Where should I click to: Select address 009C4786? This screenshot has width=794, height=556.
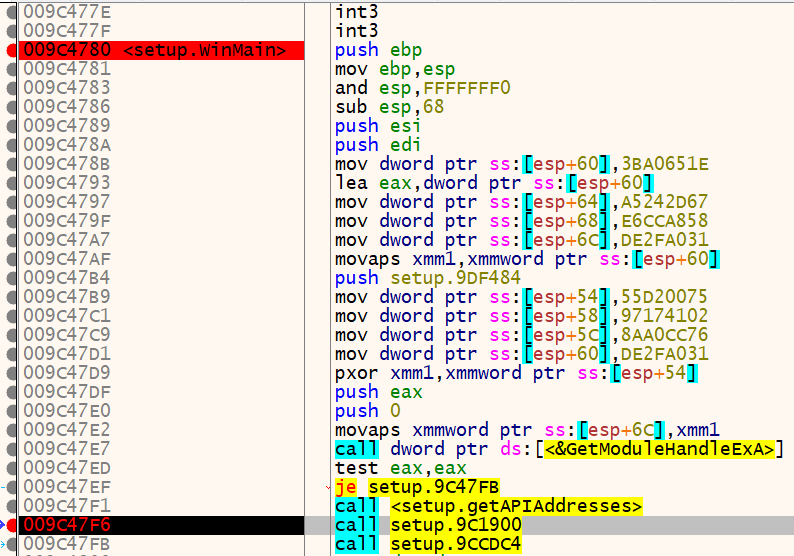(x=67, y=107)
